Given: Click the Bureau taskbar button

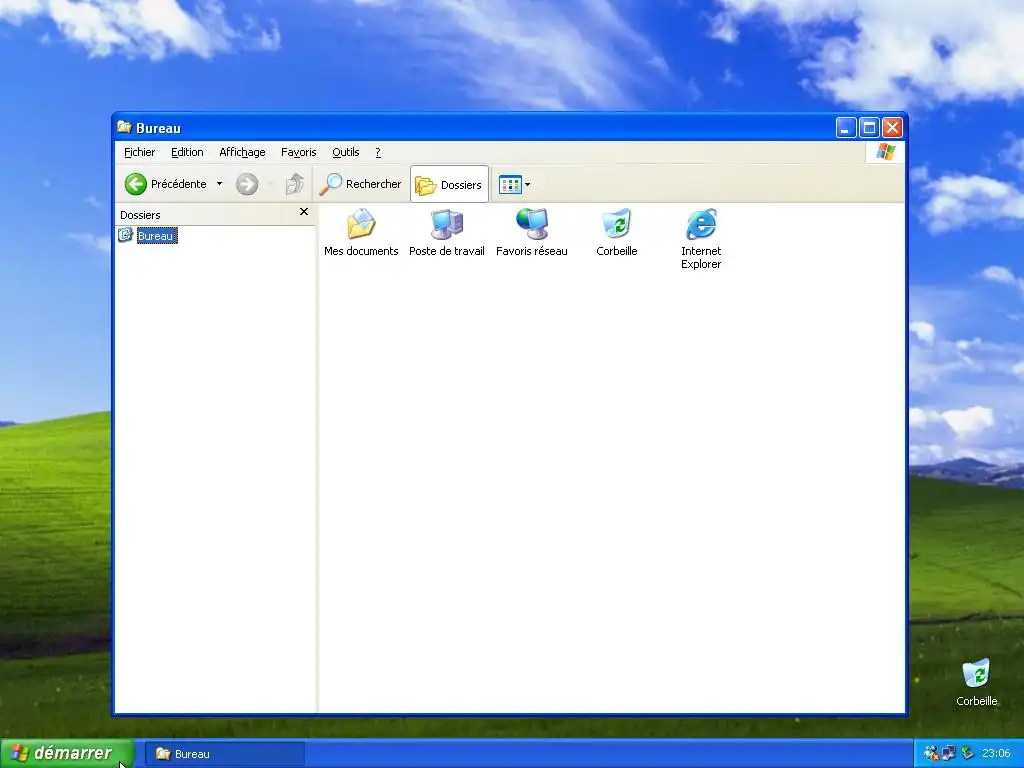Looking at the screenshot, I should click(224, 754).
